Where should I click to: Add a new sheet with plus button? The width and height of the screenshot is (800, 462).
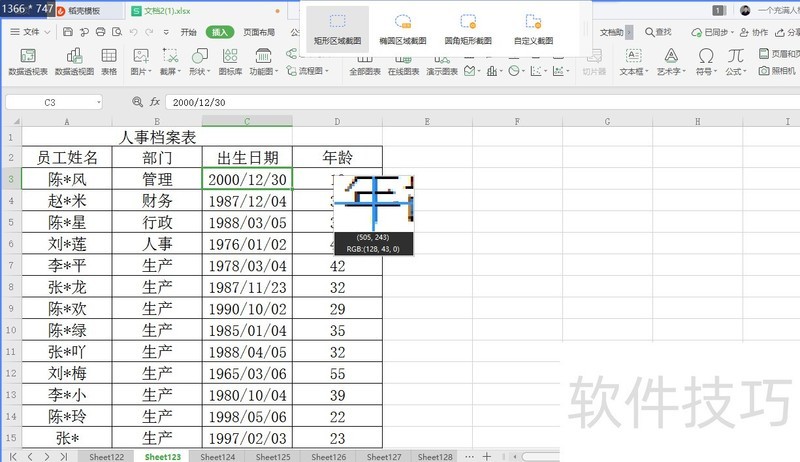coord(487,456)
